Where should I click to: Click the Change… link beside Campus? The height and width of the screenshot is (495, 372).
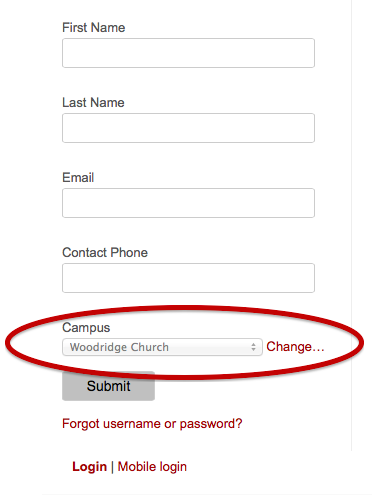[295, 347]
